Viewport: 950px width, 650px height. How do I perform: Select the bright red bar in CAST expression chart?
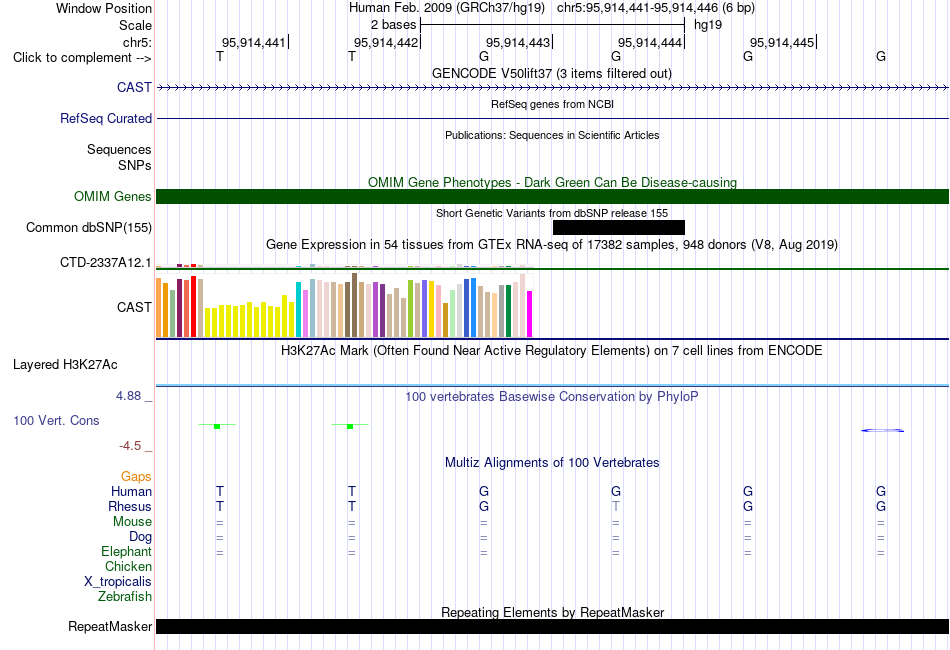click(x=193, y=307)
